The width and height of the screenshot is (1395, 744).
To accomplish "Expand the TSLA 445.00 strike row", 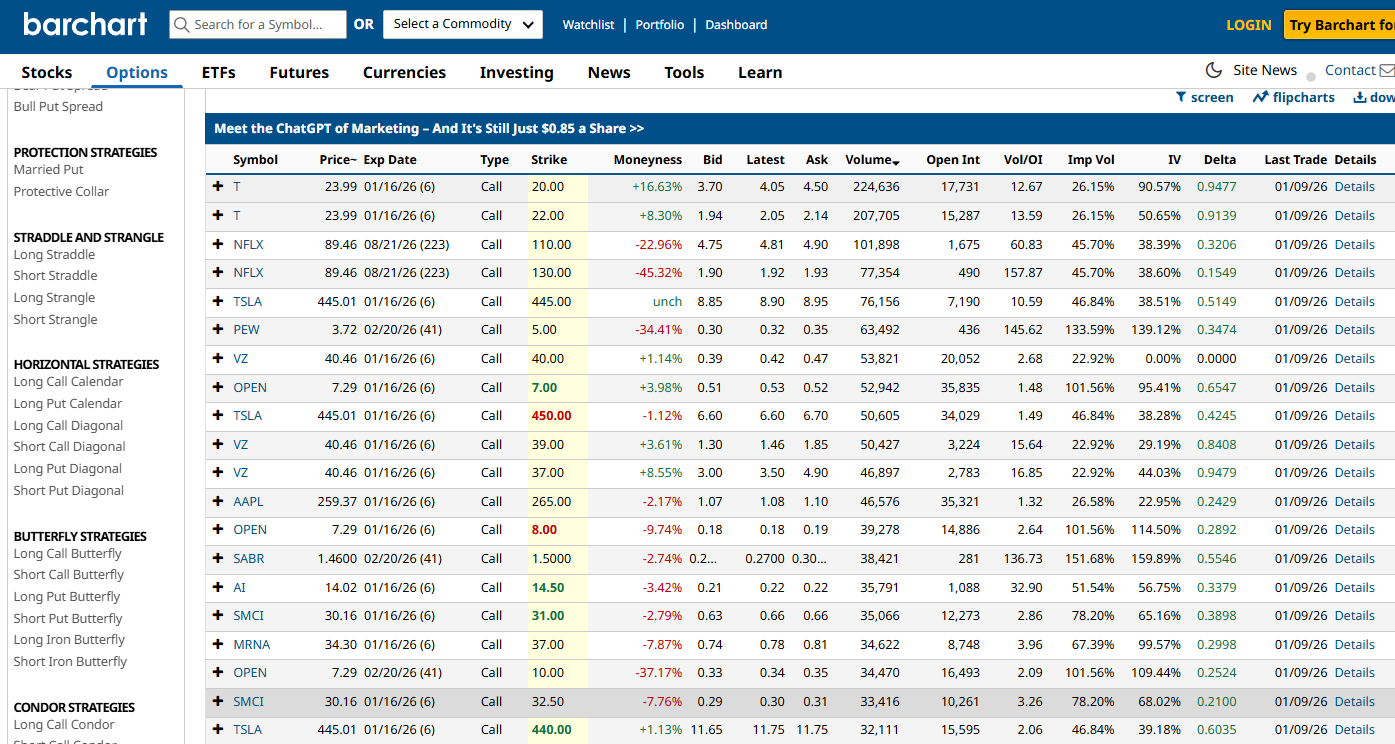I will tap(218, 301).
